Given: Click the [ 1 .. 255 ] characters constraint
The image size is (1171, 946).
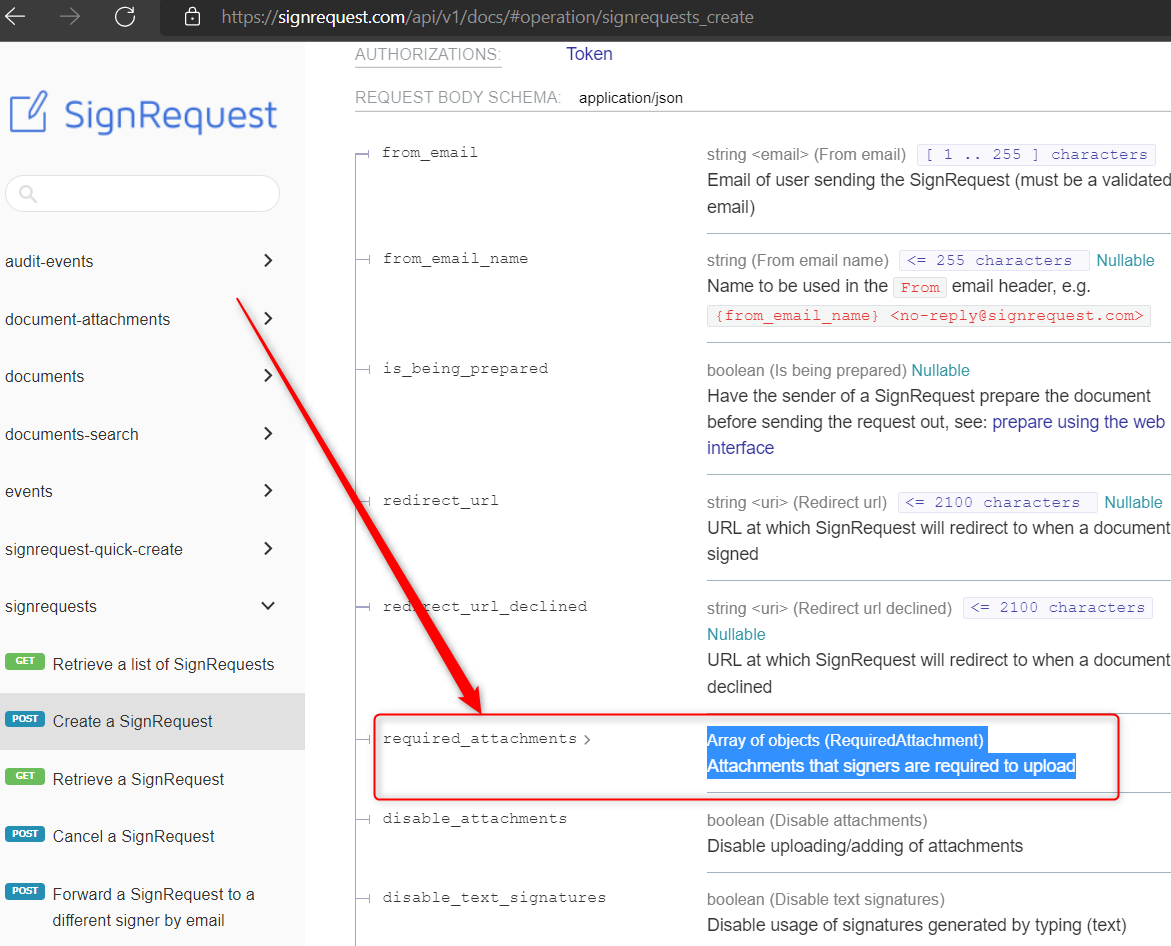Looking at the screenshot, I should 1036,155.
